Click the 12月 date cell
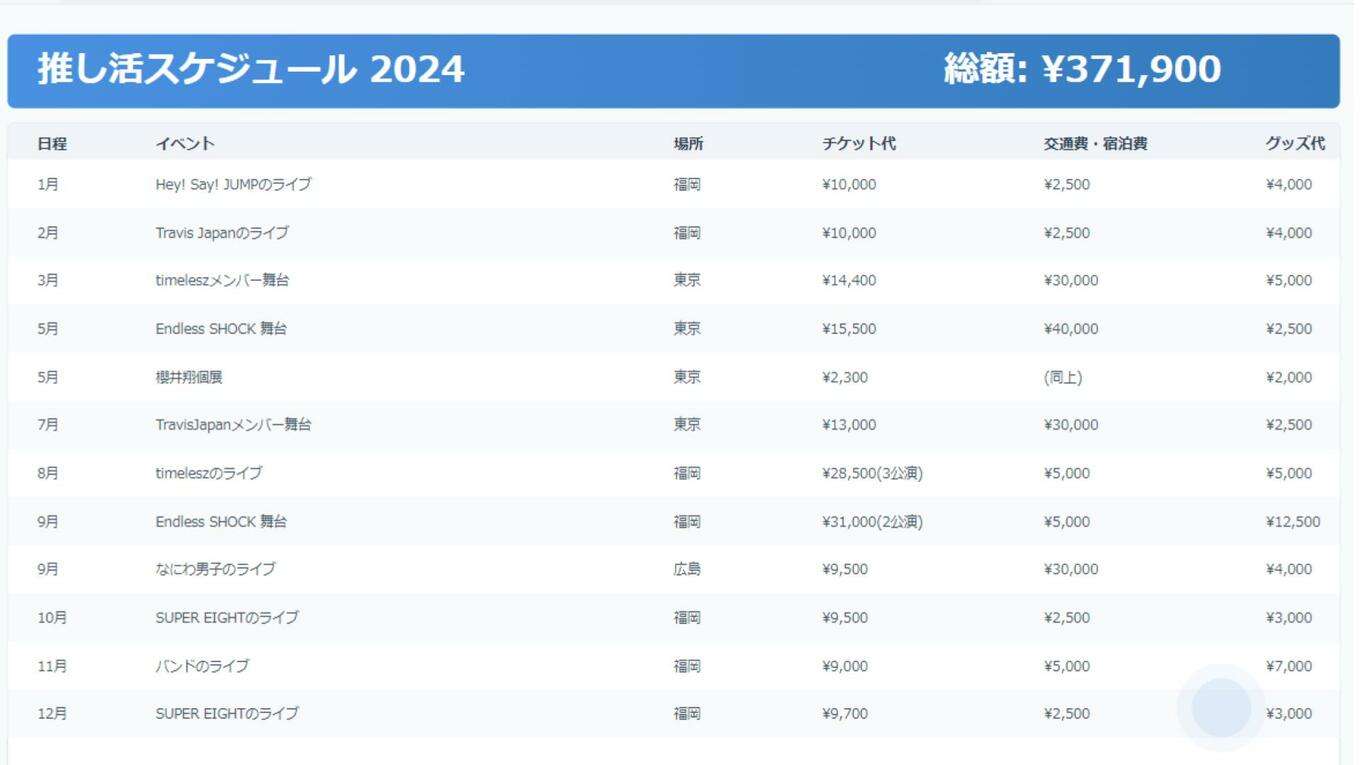 pyautogui.click(x=52, y=714)
